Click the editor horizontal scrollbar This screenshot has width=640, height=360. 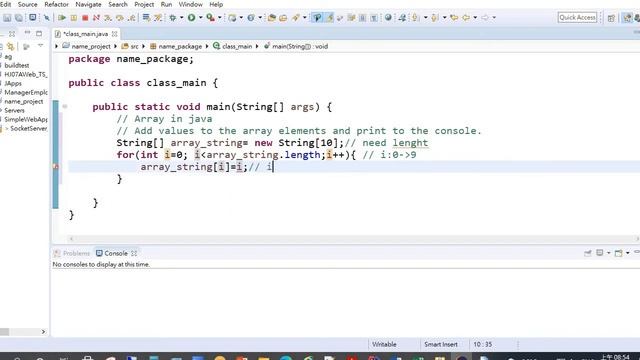point(353,239)
